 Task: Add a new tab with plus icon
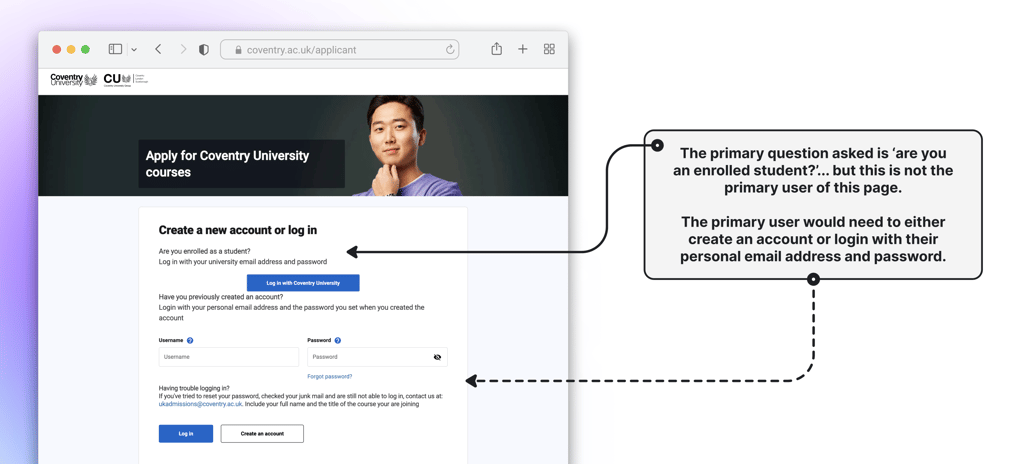[x=523, y=49]
